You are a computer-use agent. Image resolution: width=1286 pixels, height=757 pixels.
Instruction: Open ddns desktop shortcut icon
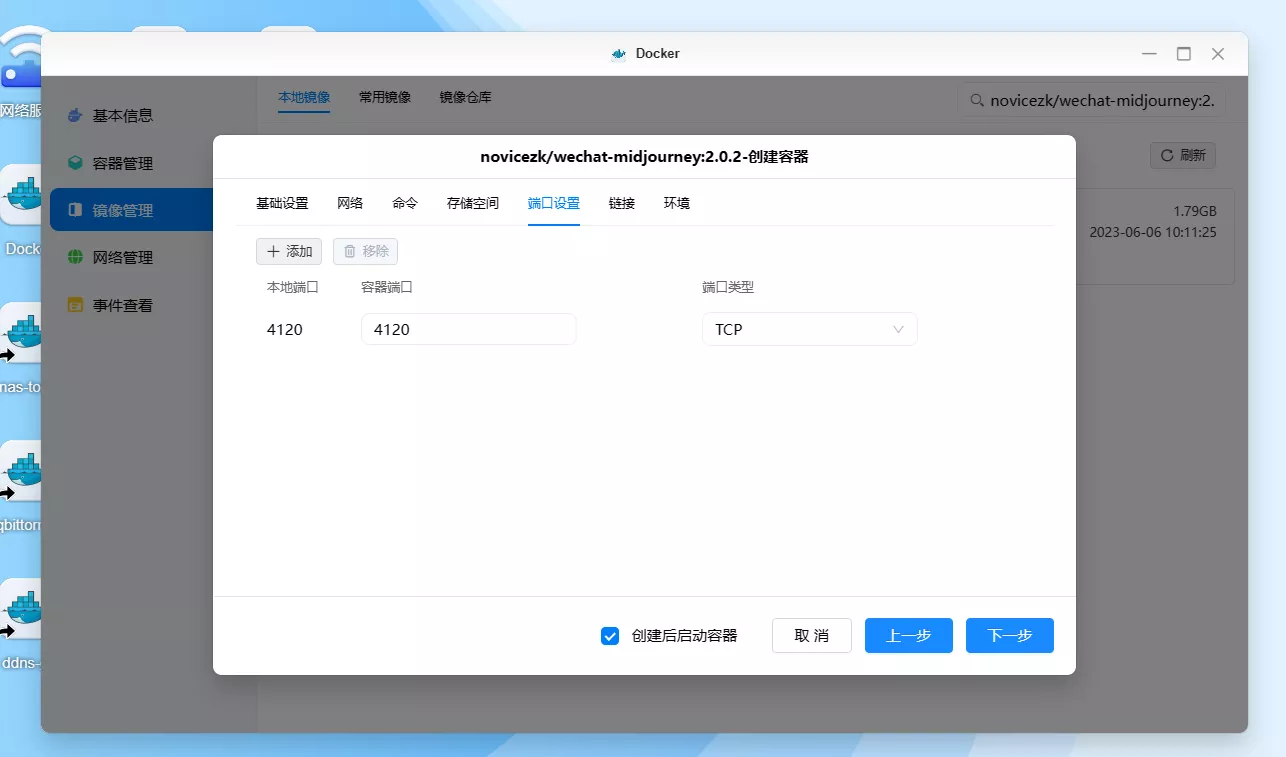click(21, 609)
